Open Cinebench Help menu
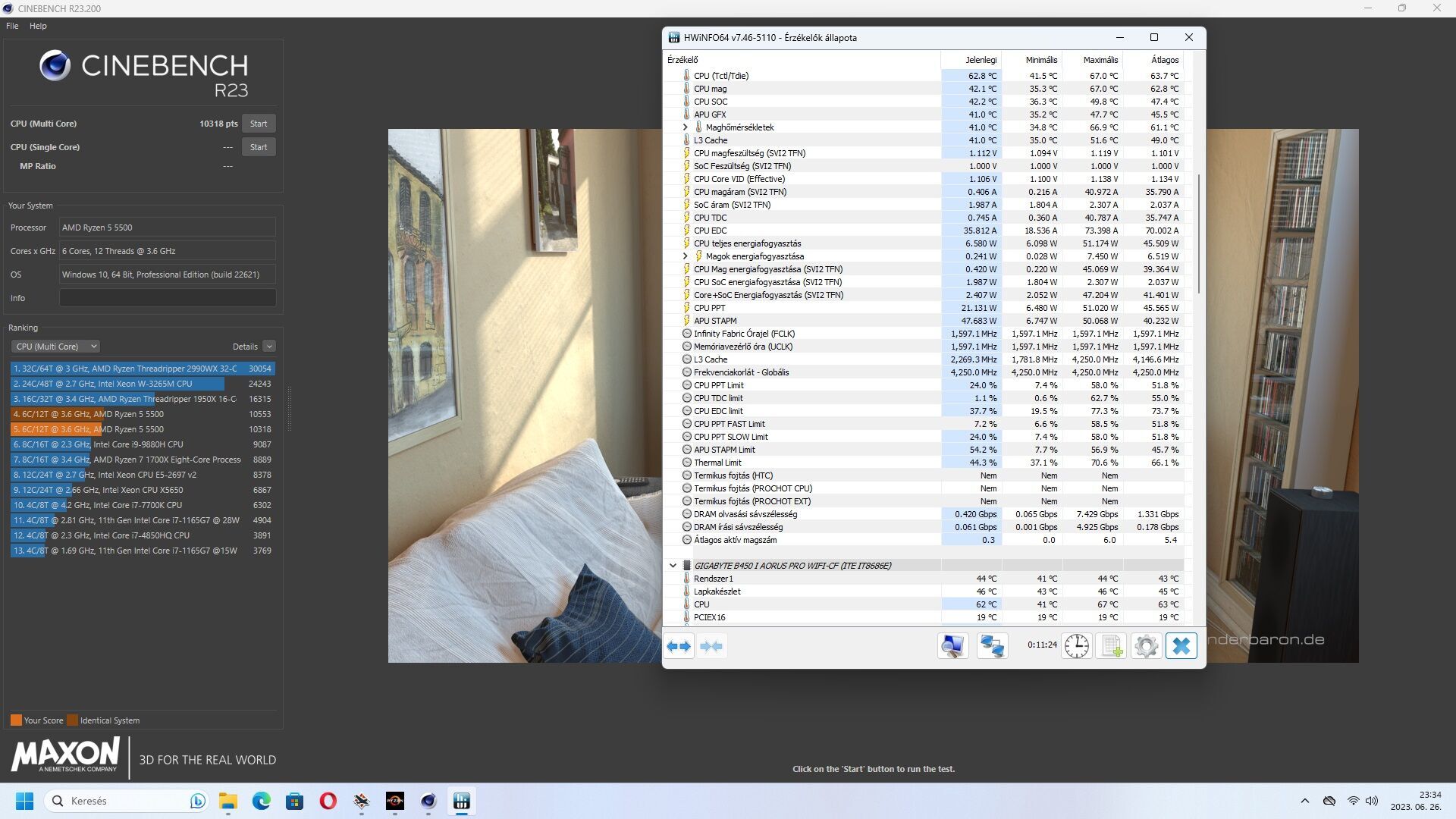Viewport: 1456px width, 819px height. (38, 26)
